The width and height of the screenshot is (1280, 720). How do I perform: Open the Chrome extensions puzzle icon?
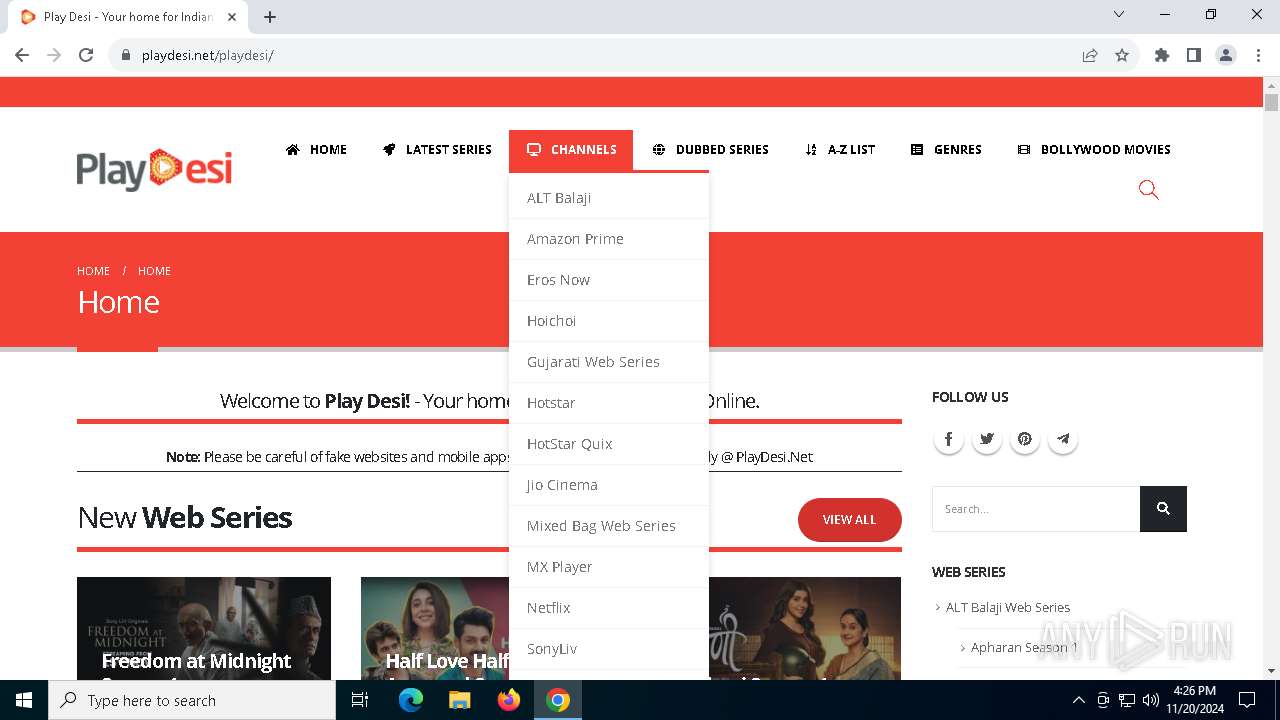pyautogui.click(x=1162, y=55)
